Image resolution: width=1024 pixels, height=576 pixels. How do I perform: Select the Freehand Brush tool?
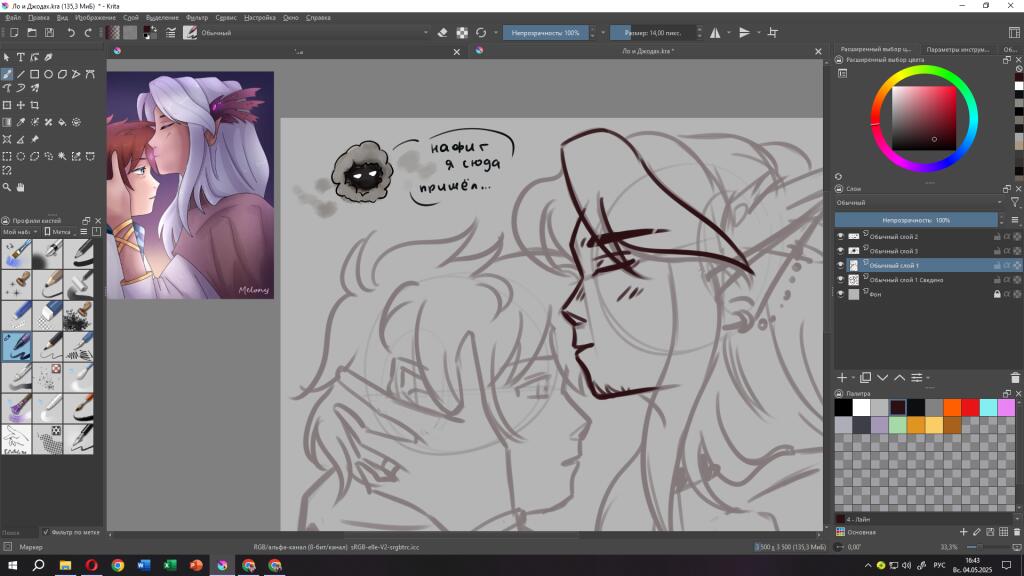tap(7, 74)
